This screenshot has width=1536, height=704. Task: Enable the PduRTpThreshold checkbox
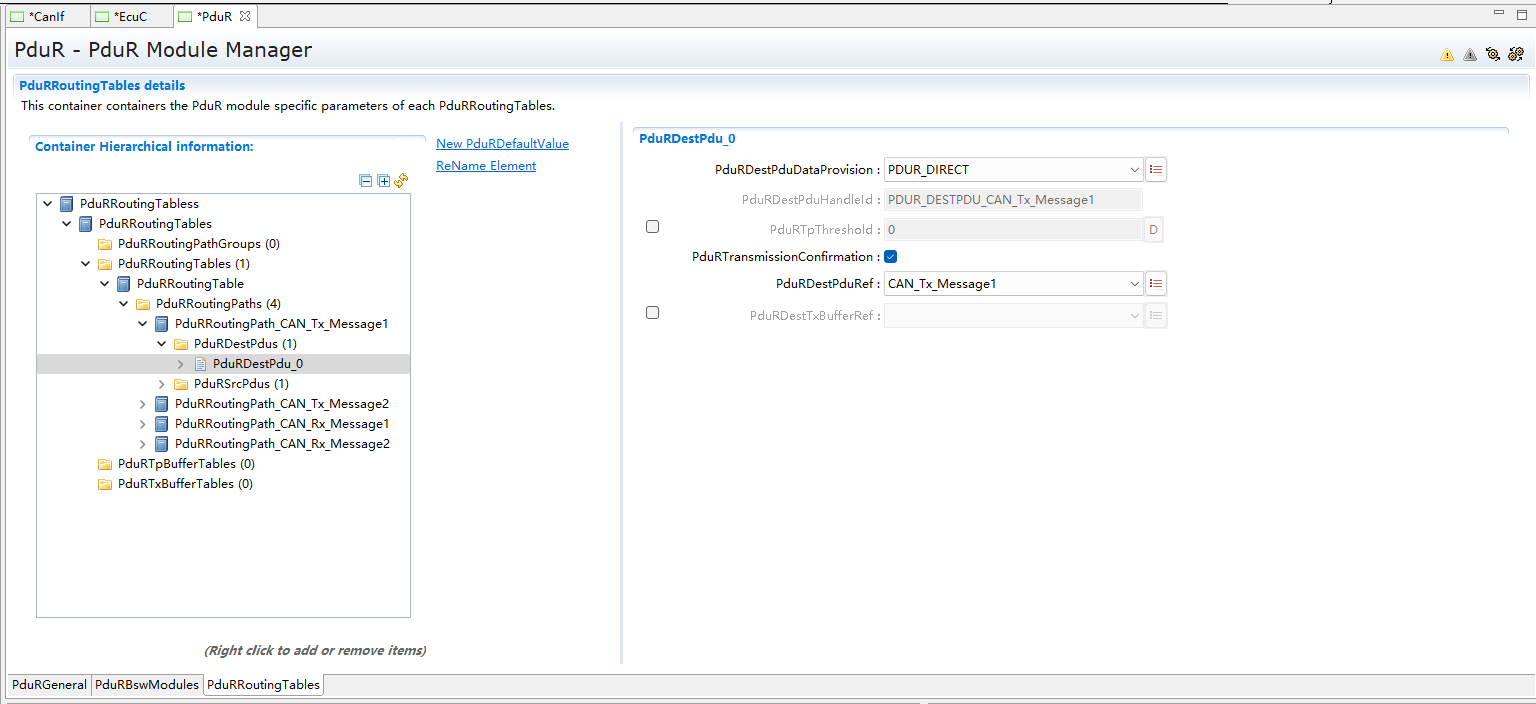[652, 227]
